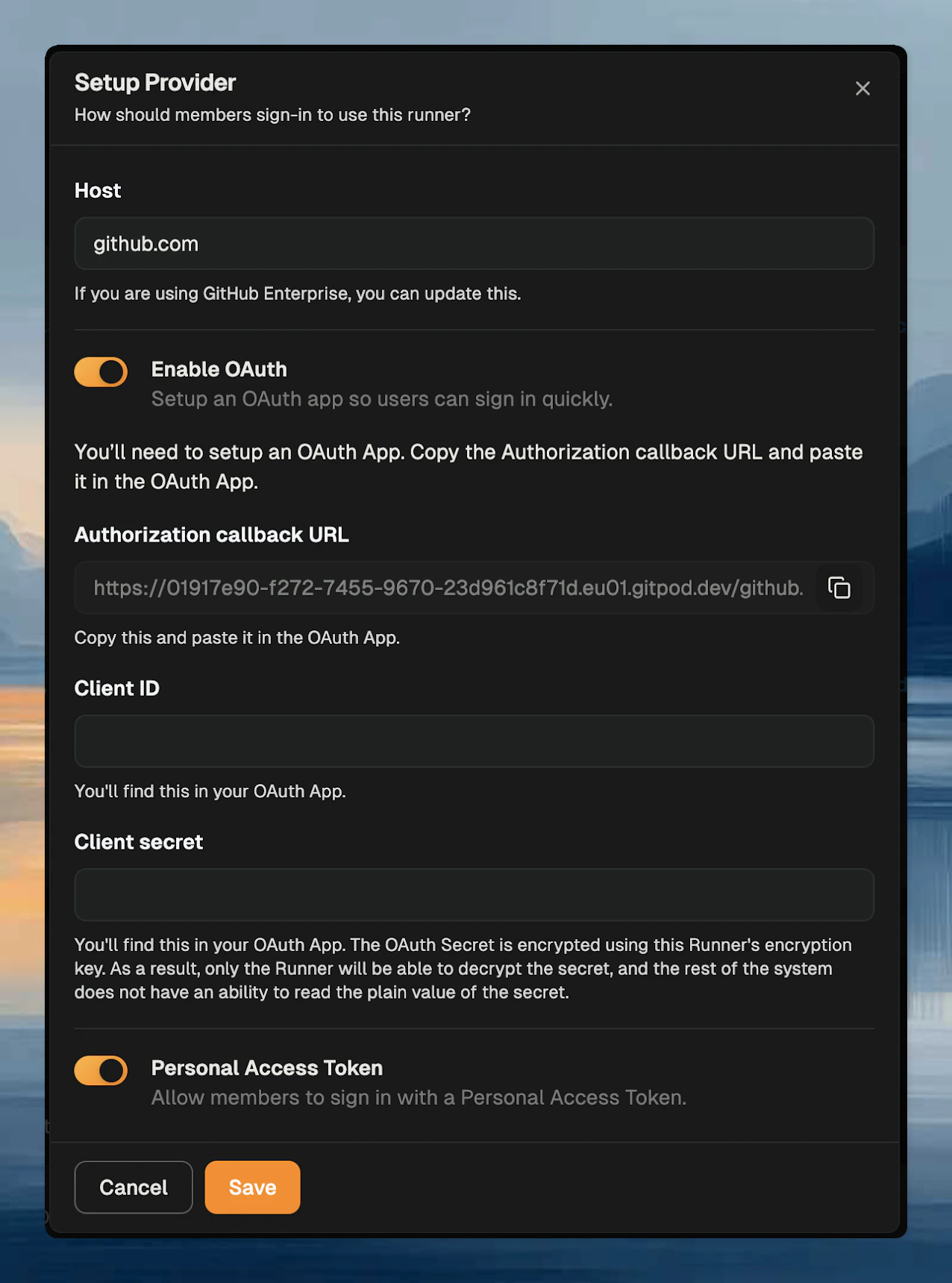Viewport: 952px width, 1283px height.
Task: Click the 'Client secret' label
Action: 139,842
